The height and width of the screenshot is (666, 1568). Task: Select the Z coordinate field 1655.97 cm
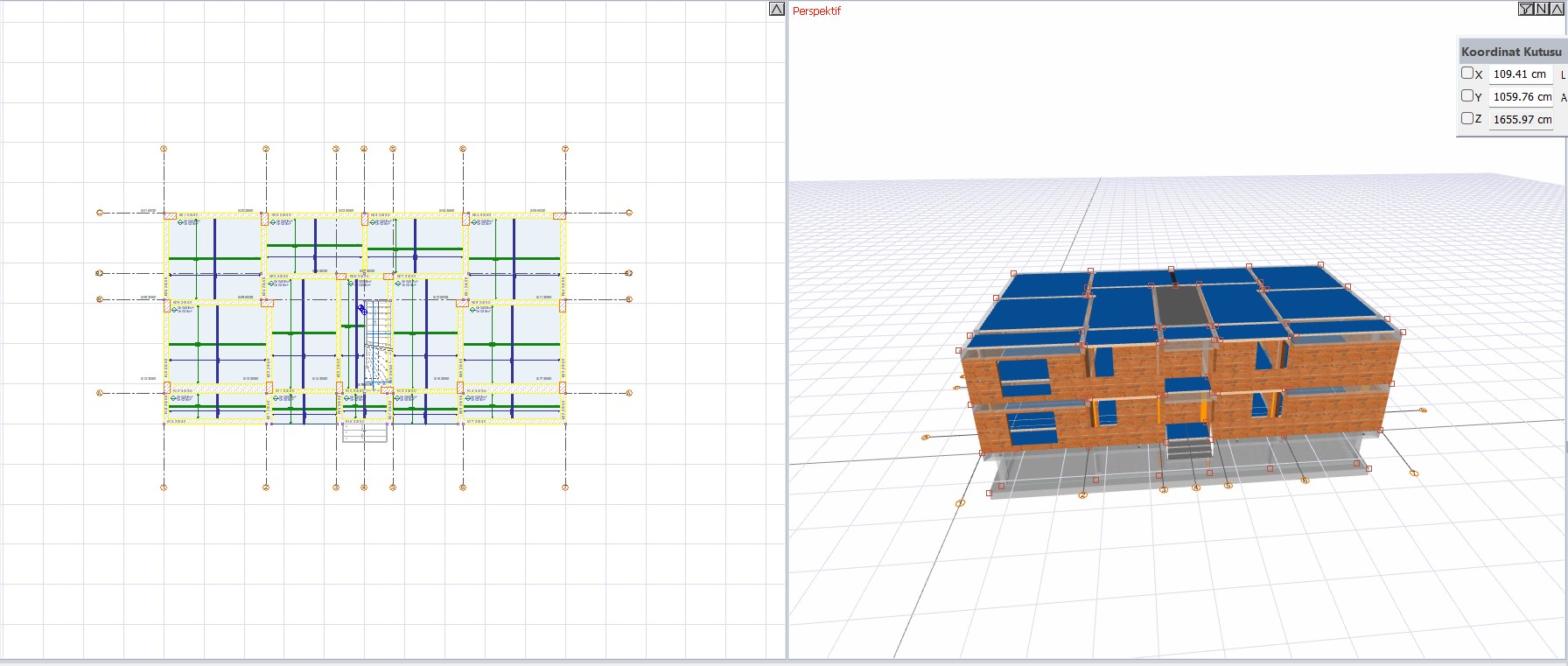click(x=1521, y=120)
